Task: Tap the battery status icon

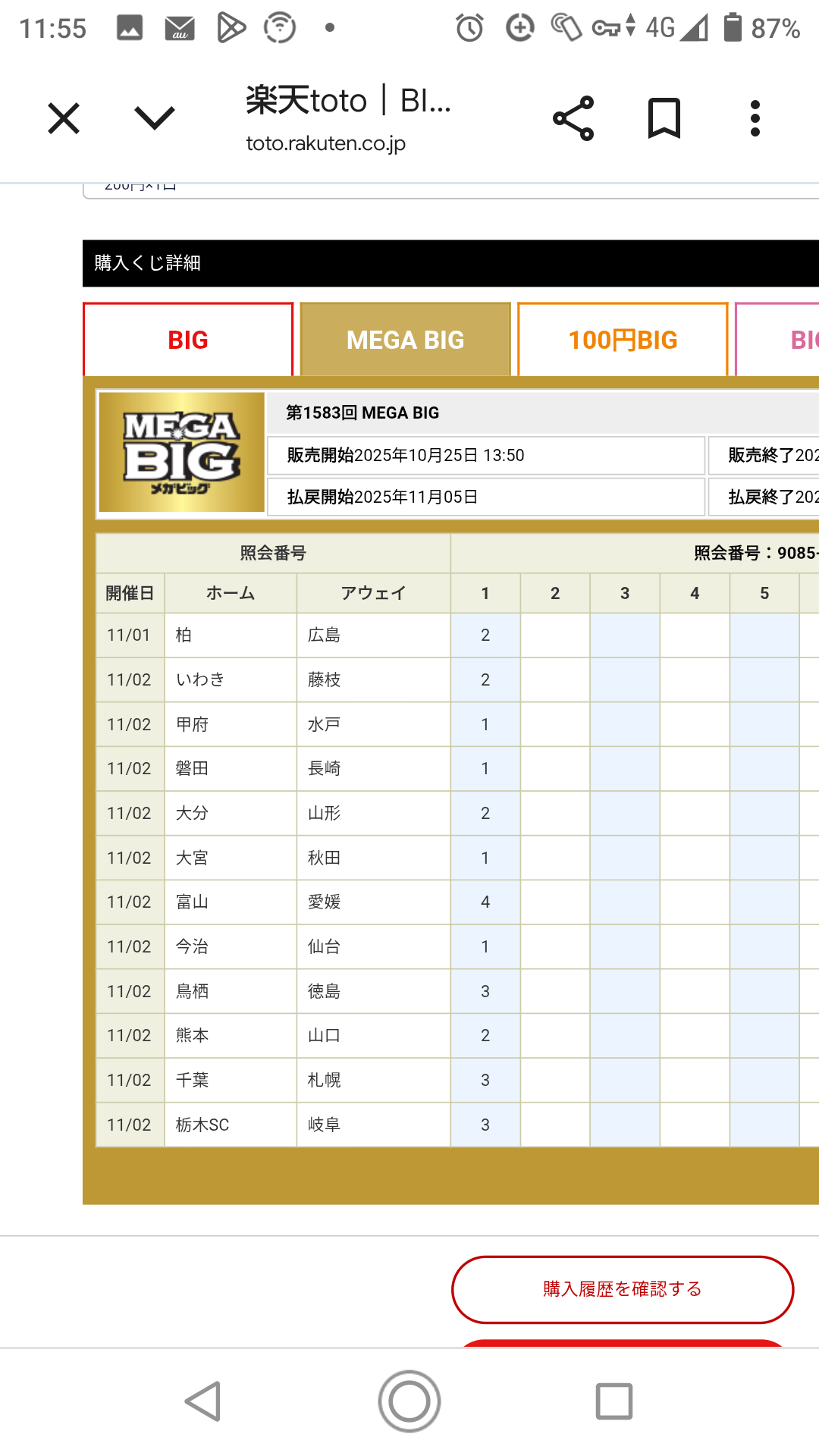Action: point(733,28)
